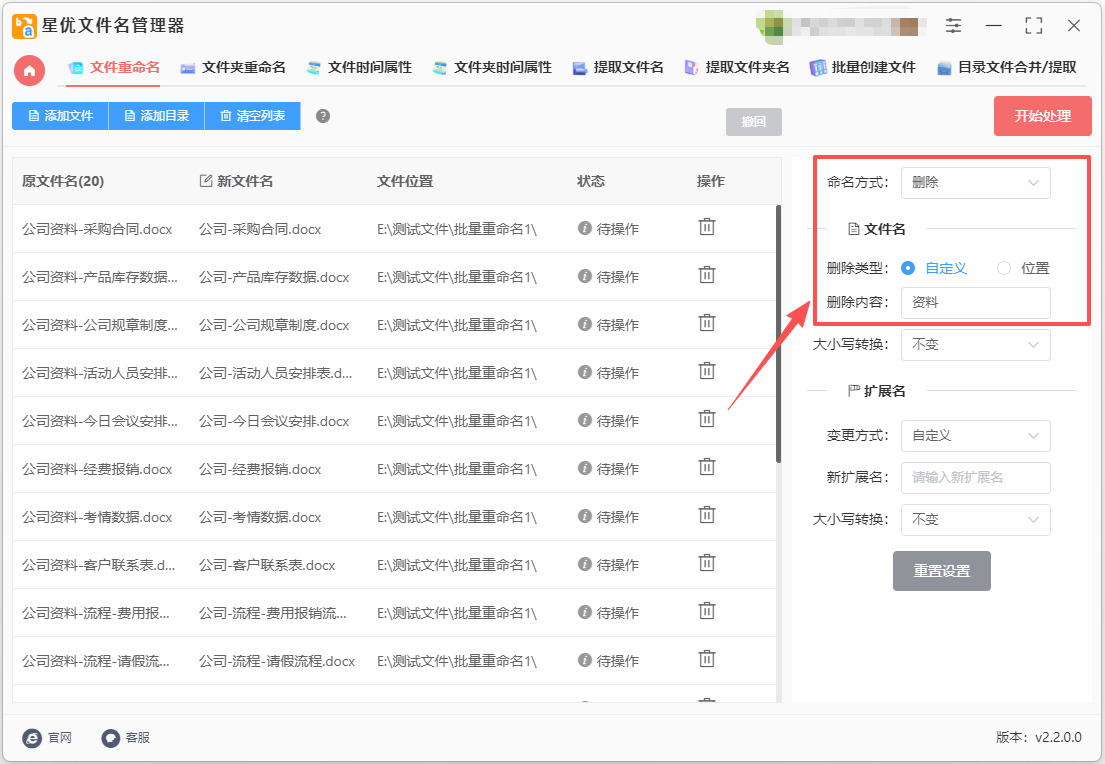The image size is (1105, 764).
Task: Switch to the 文件夹重命名 tab
Action: tap(233, 68)
